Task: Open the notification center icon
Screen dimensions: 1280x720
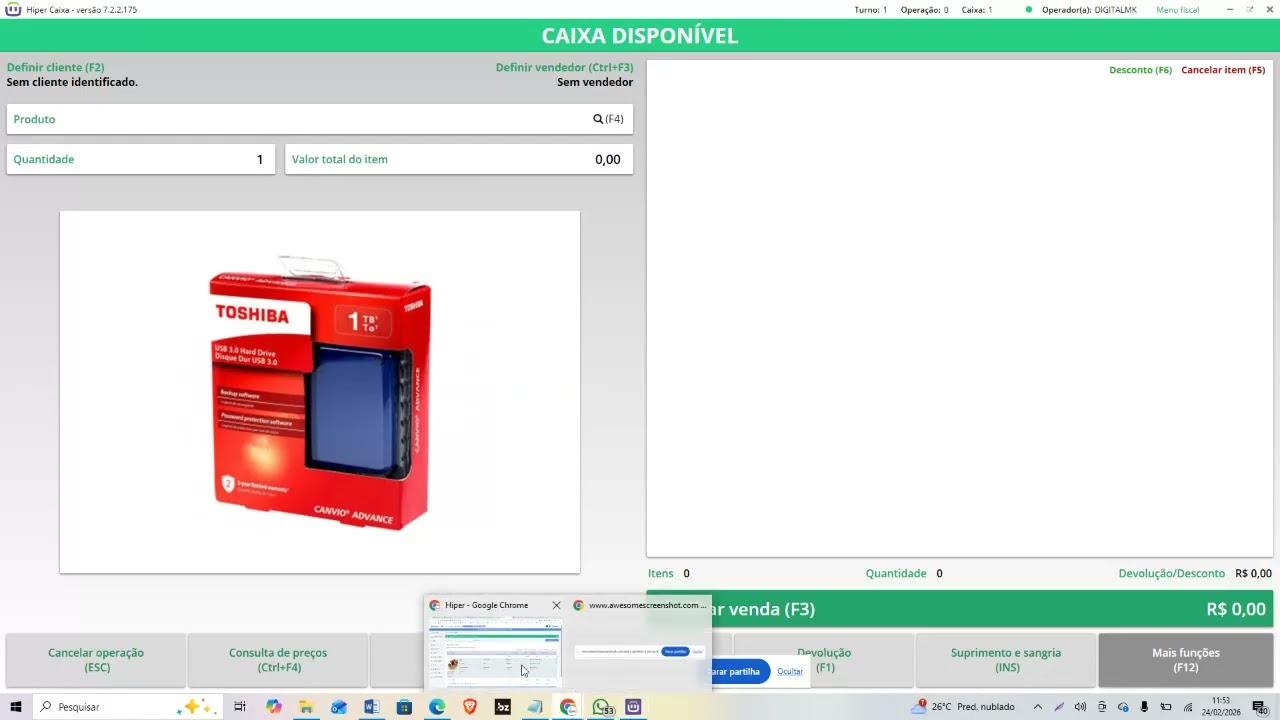Action: coord(1259,707)
